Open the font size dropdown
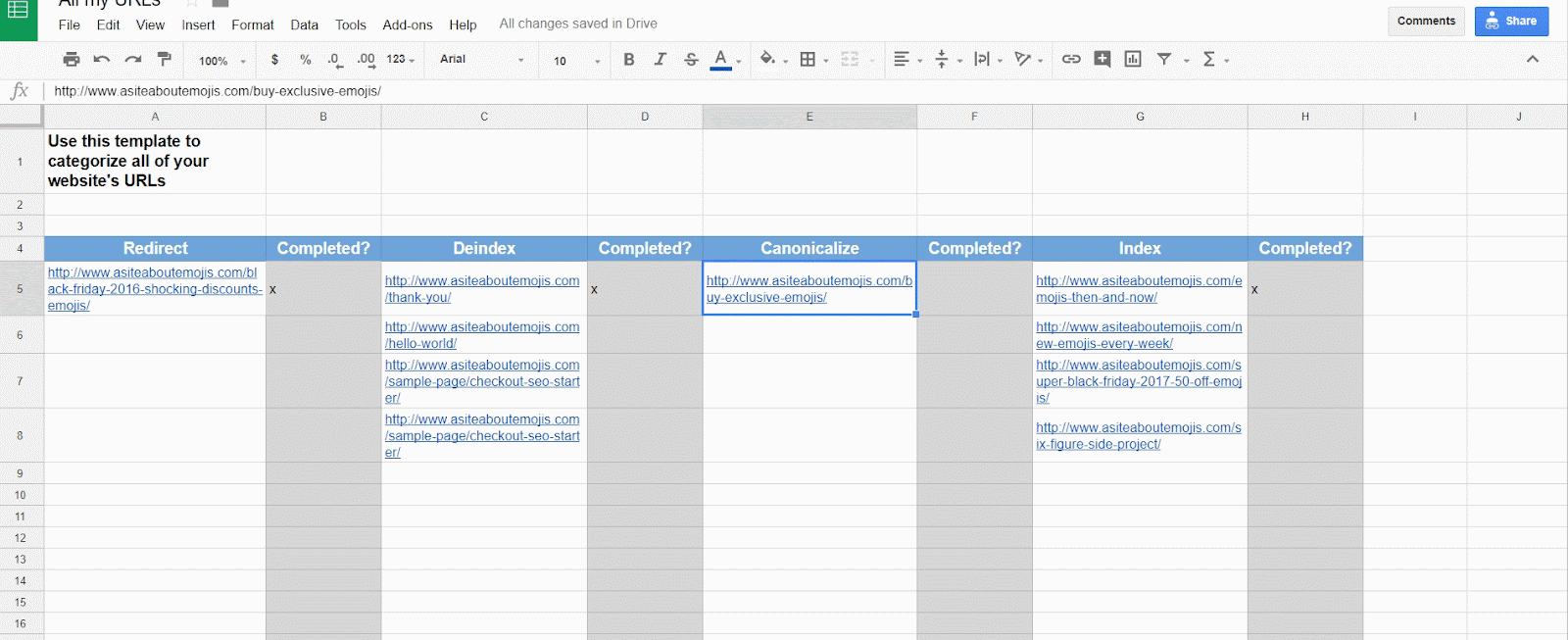 (576, 61)
